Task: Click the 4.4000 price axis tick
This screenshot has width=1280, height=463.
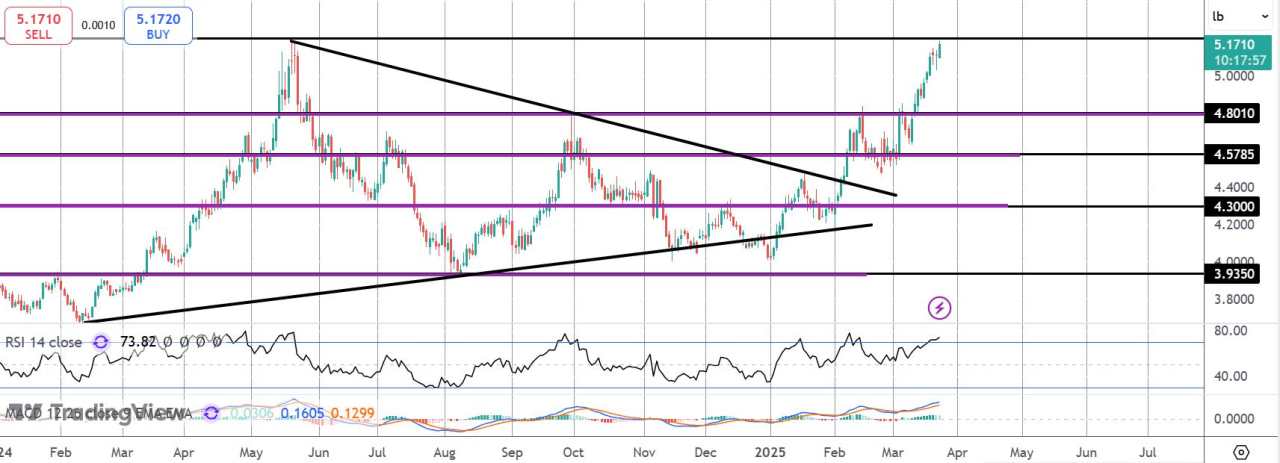Action: coord(1232,187)
